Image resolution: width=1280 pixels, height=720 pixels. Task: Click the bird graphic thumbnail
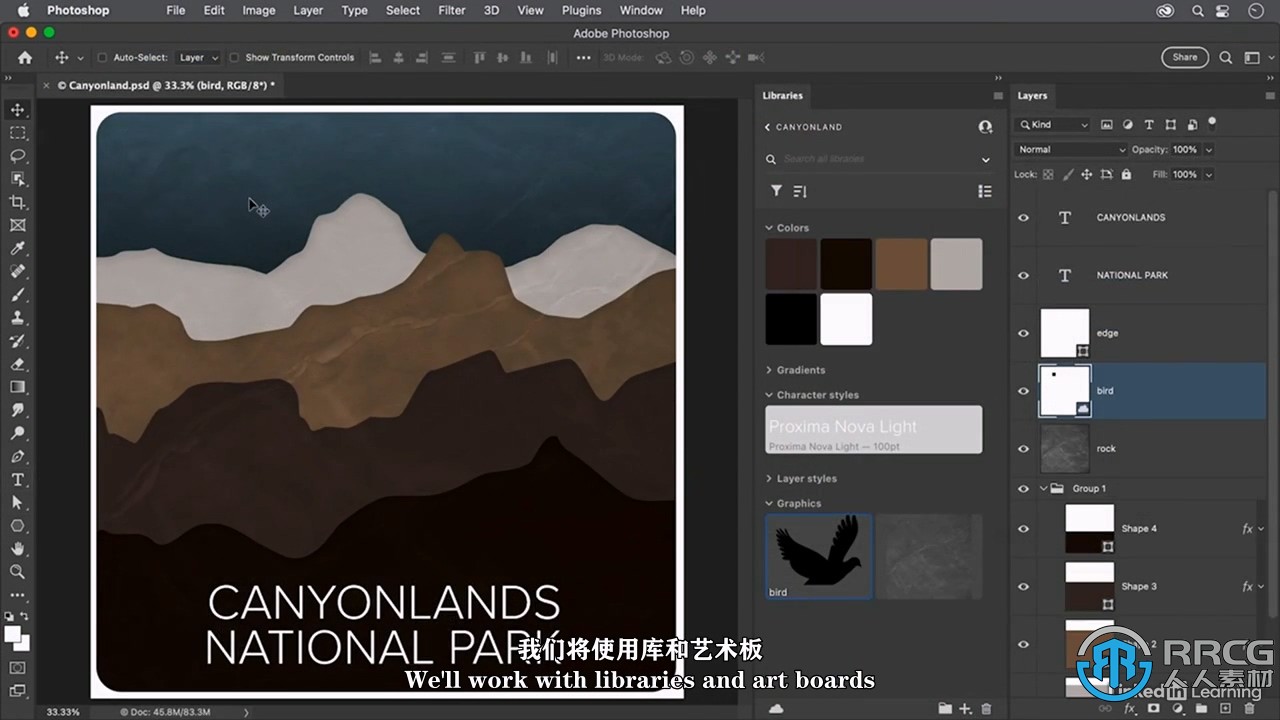[x=819, y=557]
